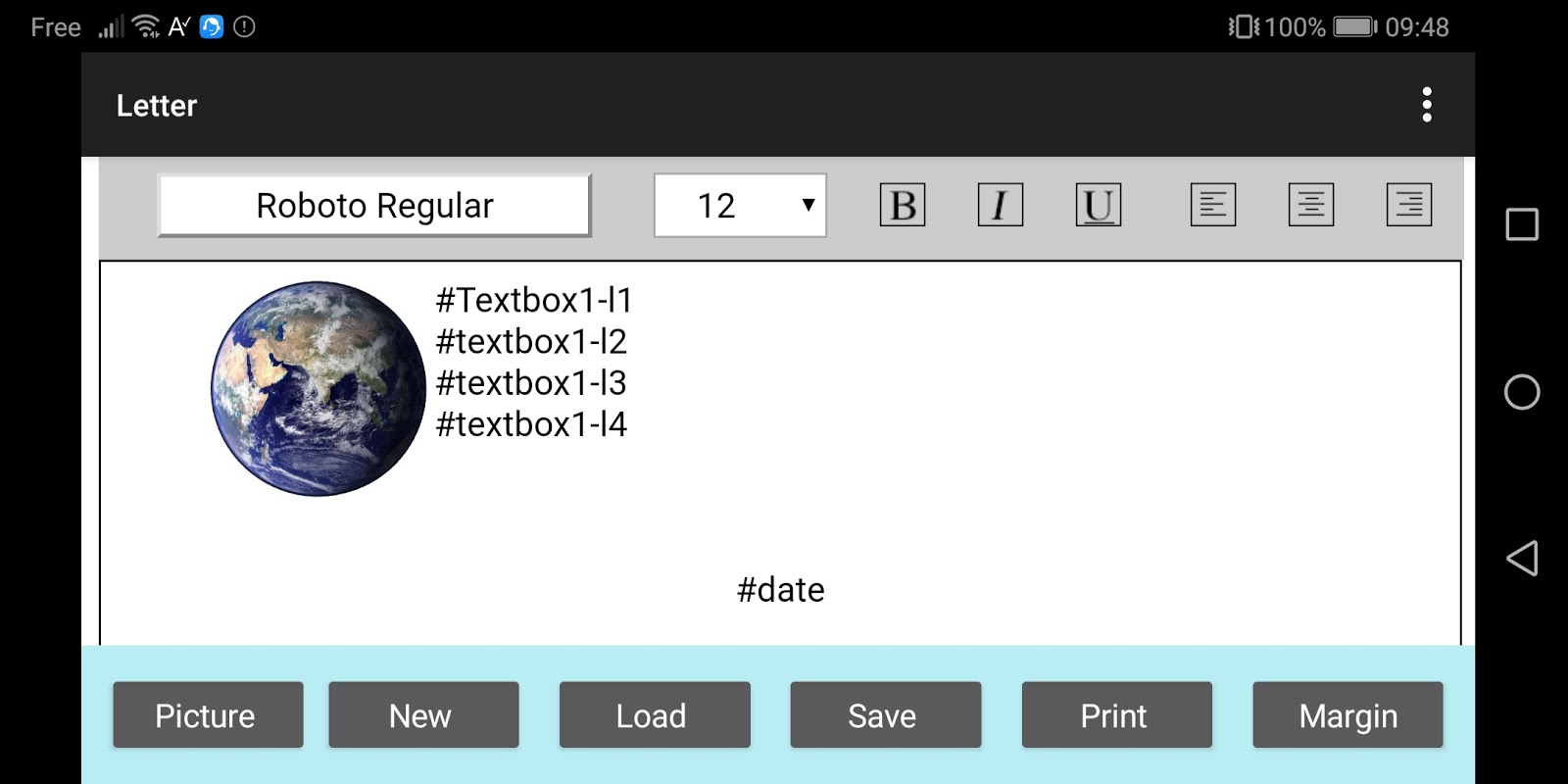Screen dimensions: 1568x784
Task: Tap the battery indicator in status bar
Action: click(1355, 26)
